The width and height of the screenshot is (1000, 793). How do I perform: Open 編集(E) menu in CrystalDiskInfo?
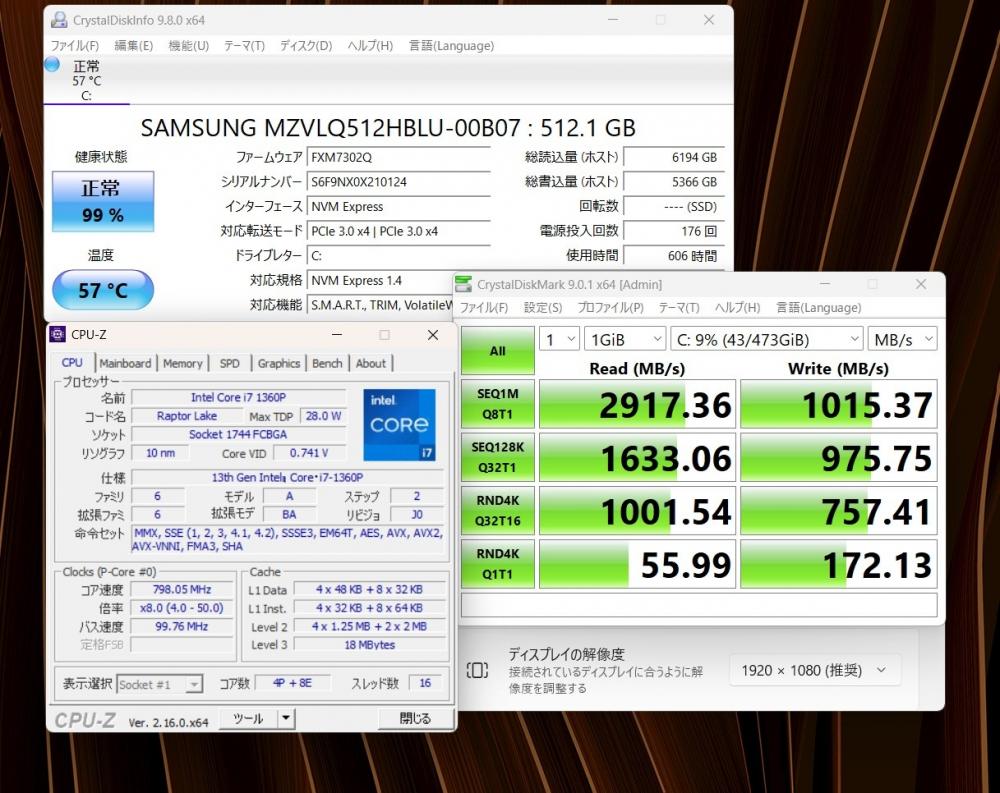pyautogui.click(x=133, y=45)
